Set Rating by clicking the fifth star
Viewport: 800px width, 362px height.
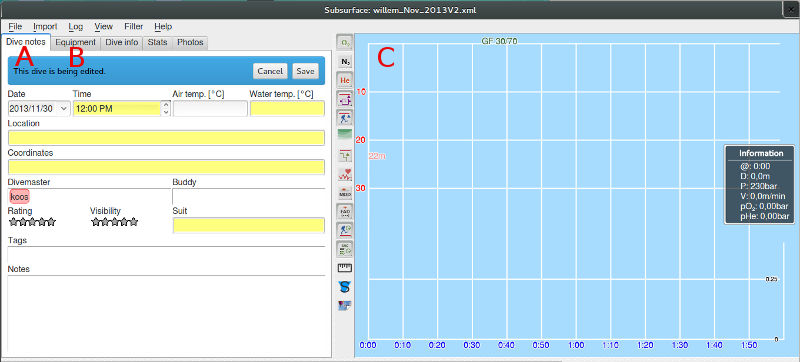click(51, 222)
